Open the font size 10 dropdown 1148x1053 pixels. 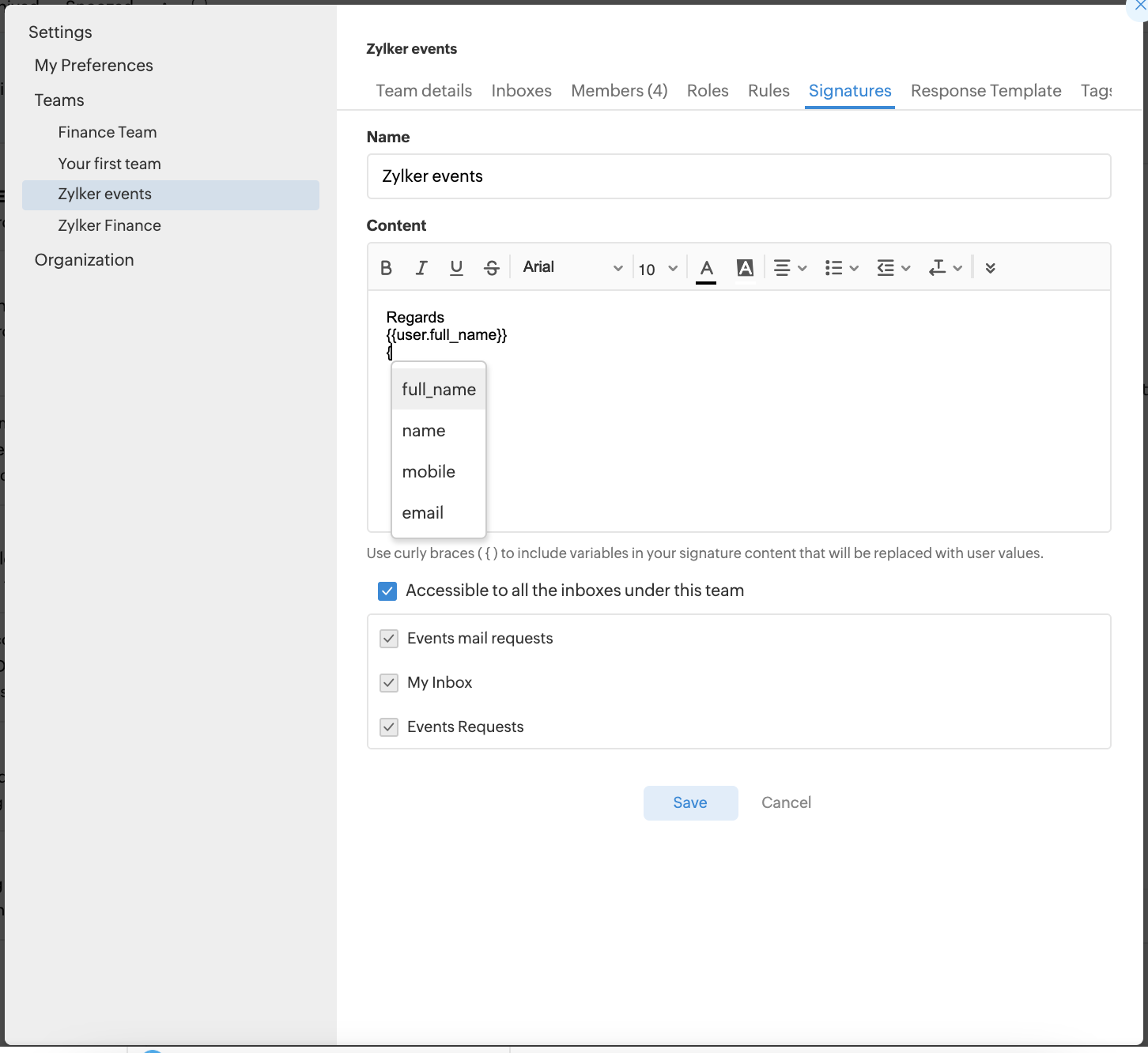pos(658,269)
